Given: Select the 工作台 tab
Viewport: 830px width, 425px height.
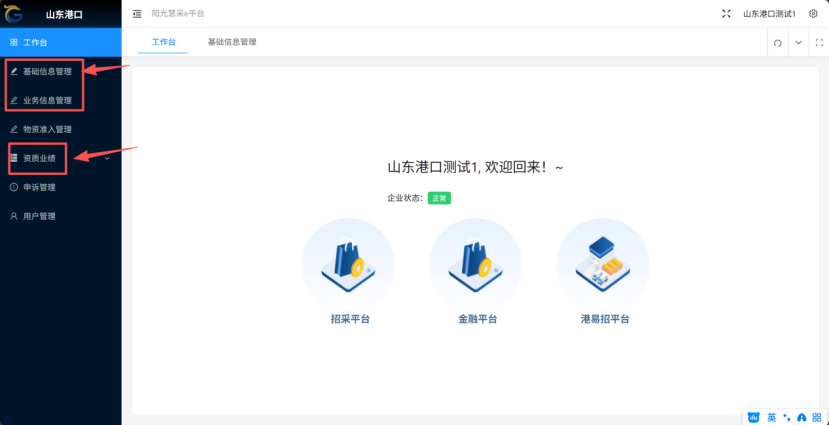Looking at the screenshot, I should (x=163, y=42).
